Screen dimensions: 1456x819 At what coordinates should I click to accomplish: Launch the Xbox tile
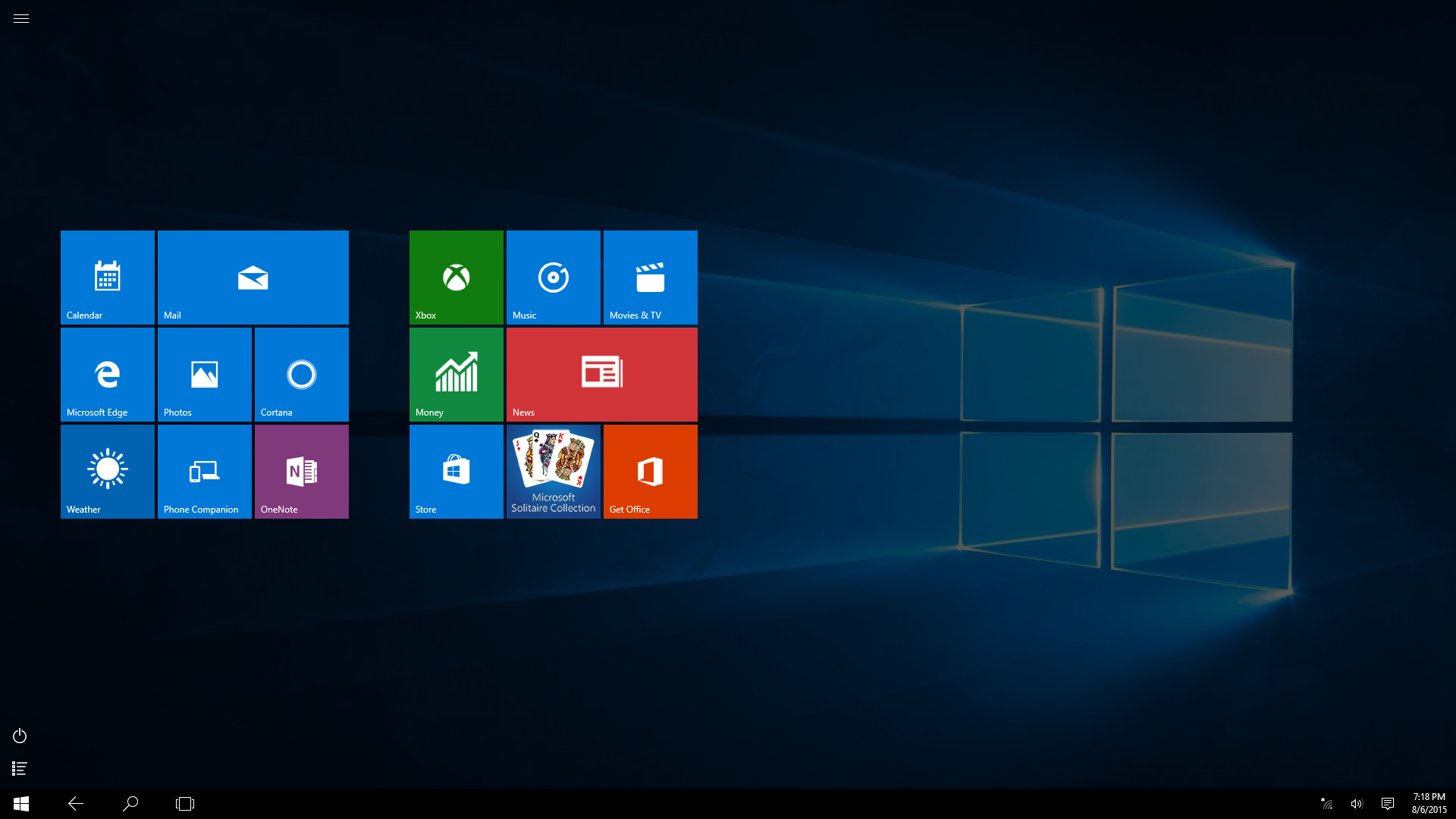pos(457,278)
